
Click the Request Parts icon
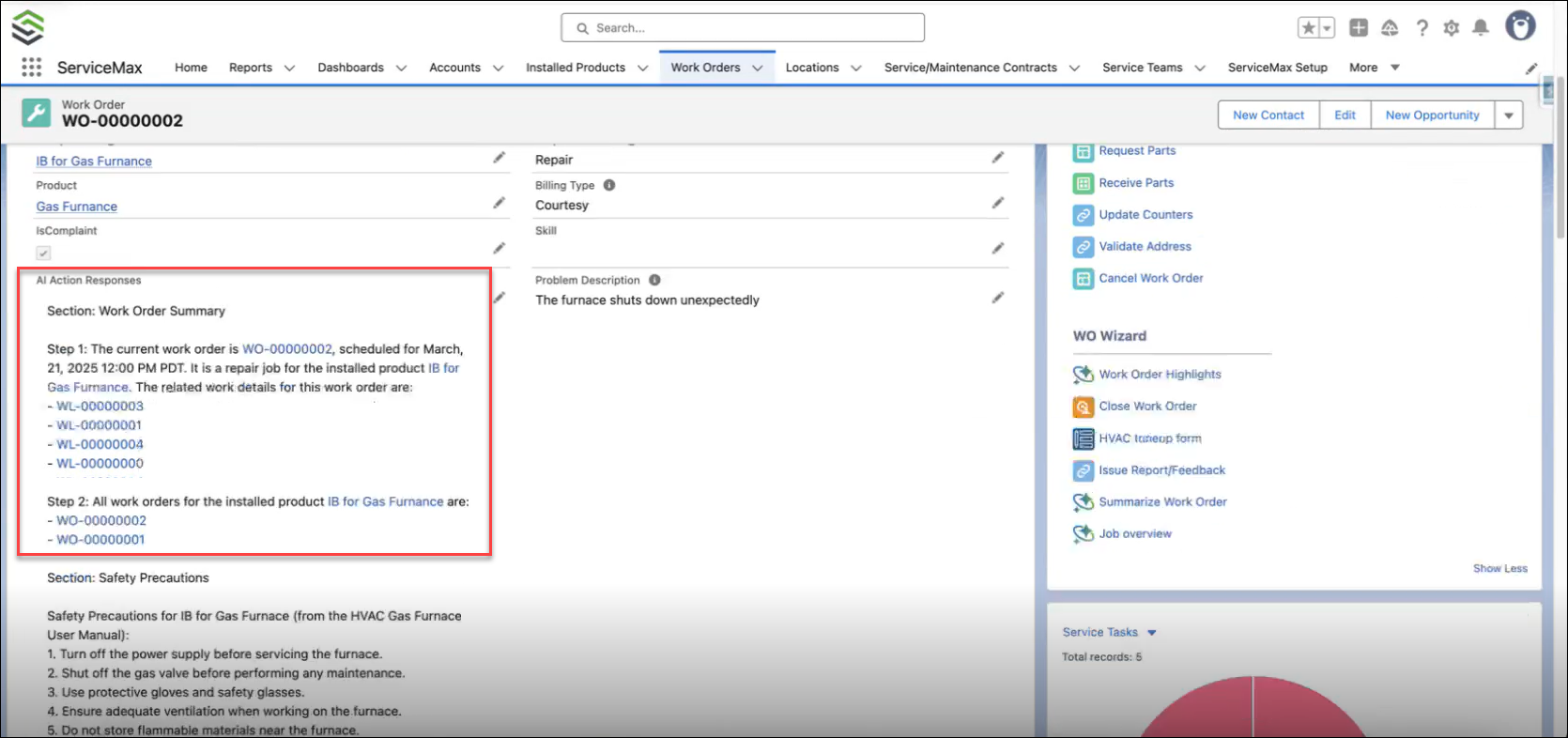[1084, 151]
